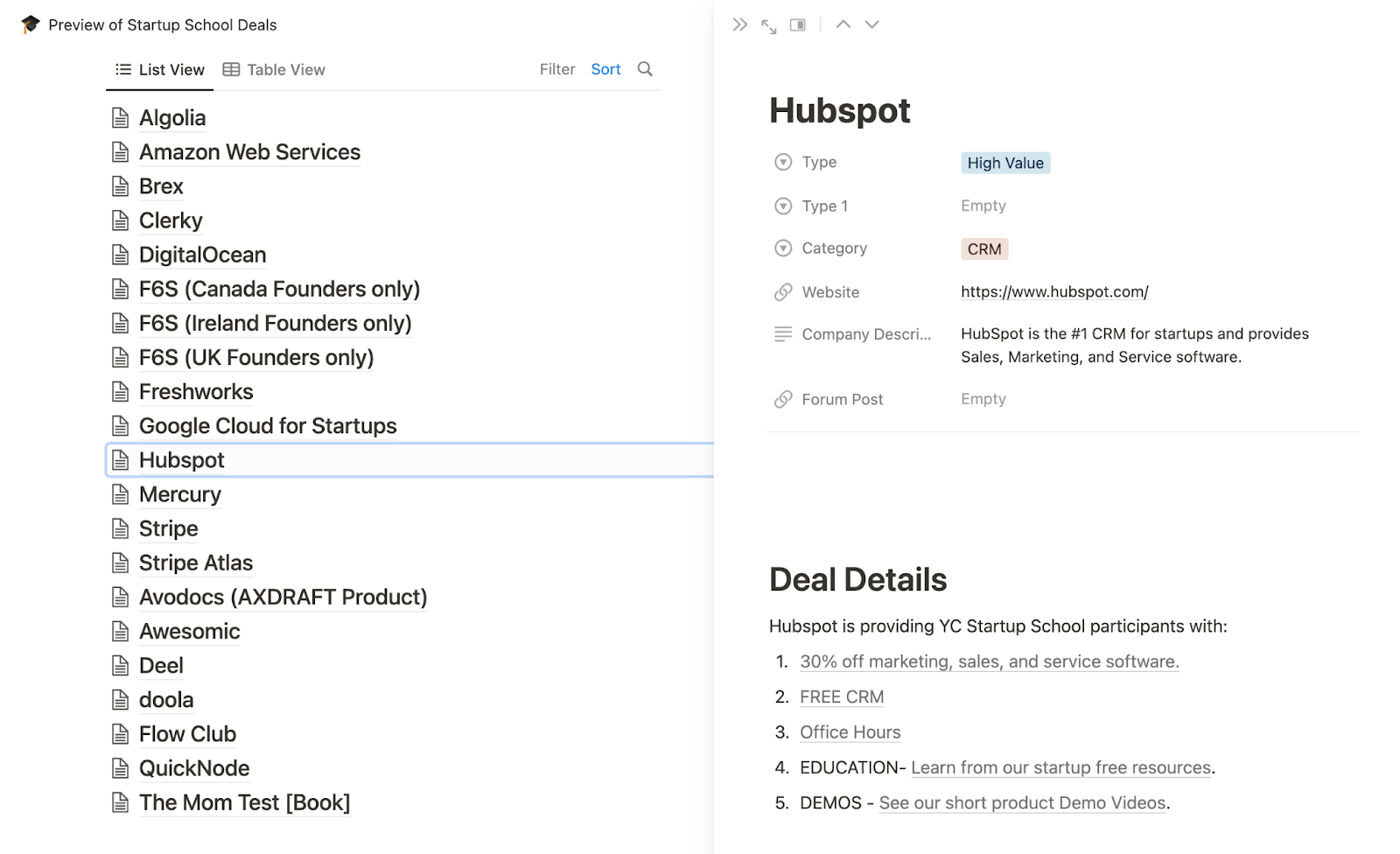
Task: Click the select-property icon beside Category
Action: pyautogui.click(x=783, y=248)
